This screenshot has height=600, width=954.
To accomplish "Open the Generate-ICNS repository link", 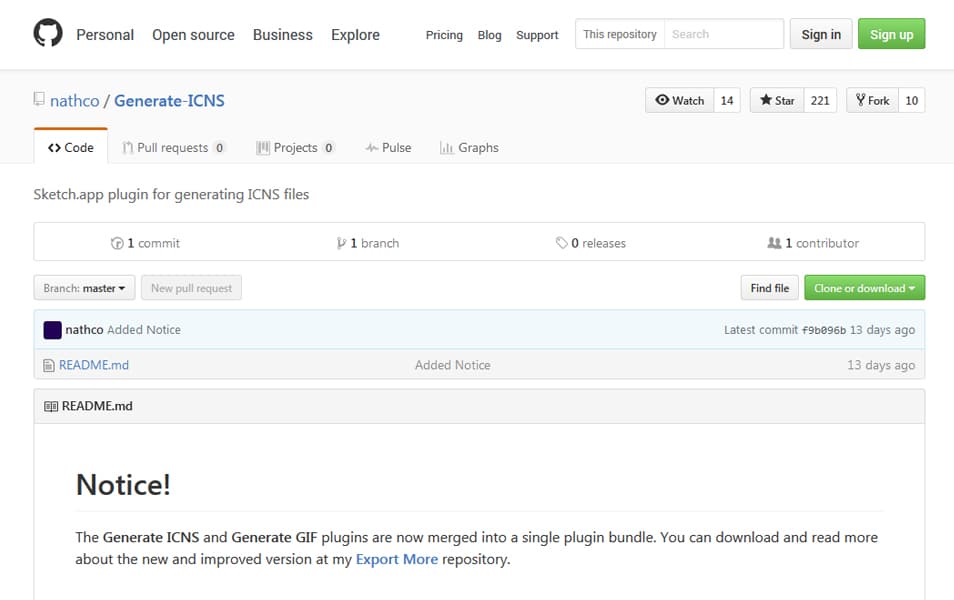I will click(x=169, y=100).
